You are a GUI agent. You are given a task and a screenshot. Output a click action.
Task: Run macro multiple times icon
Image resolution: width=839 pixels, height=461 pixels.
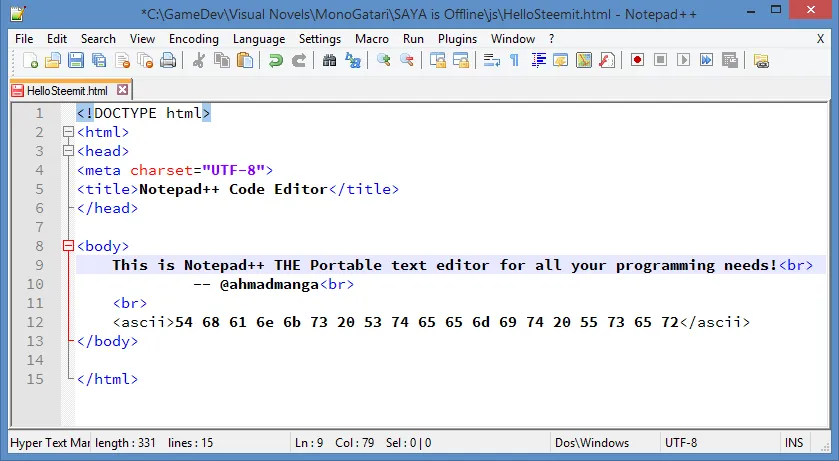[706, 60]
